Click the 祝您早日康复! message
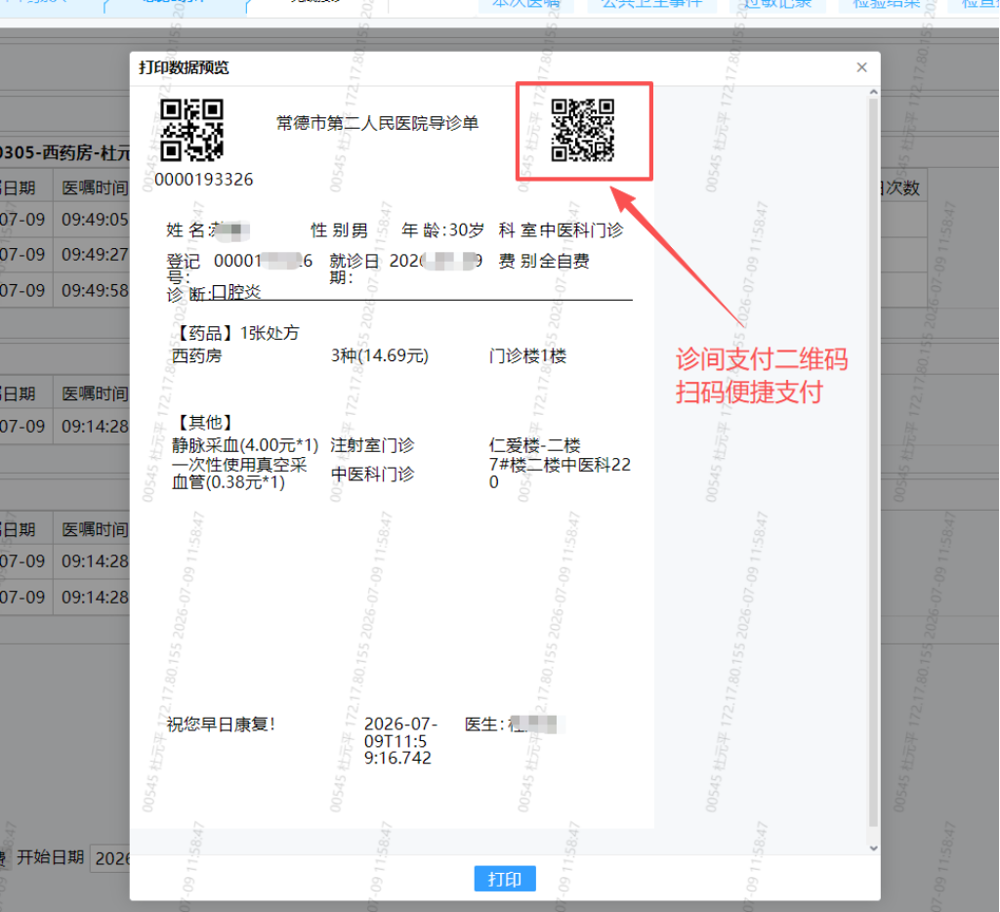Screen dimensions: 1000x912 click(x=221, y=724)
